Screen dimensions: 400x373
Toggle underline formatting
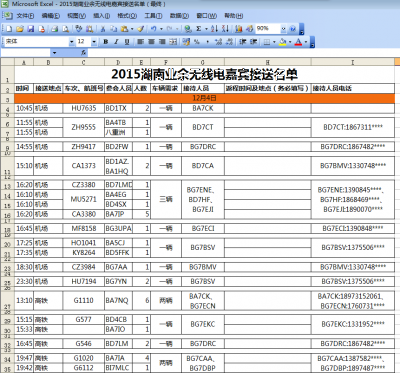click(127, 42)
